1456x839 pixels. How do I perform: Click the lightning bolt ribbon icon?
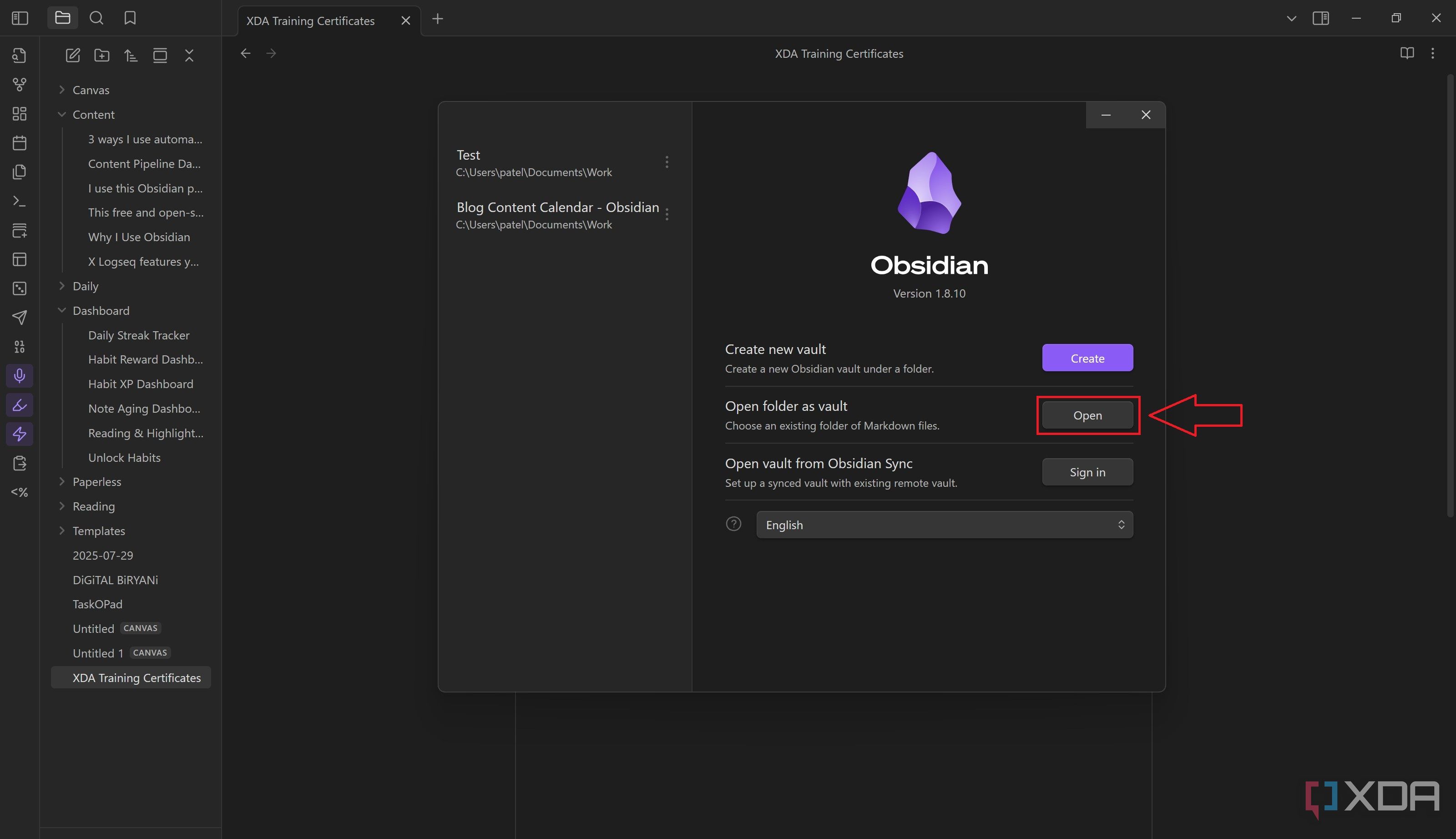pyautogui.click(x=19, y=434)
